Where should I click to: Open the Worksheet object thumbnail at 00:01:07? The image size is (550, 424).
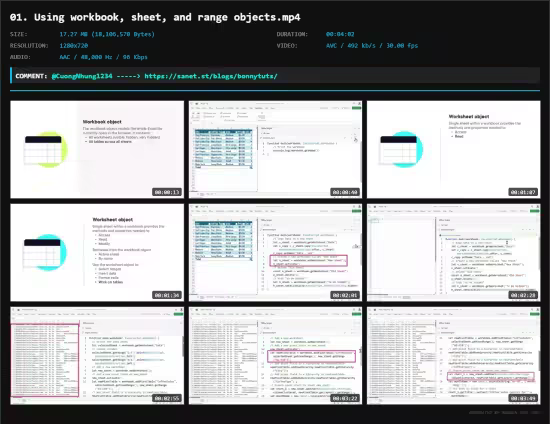coord(454,149)
